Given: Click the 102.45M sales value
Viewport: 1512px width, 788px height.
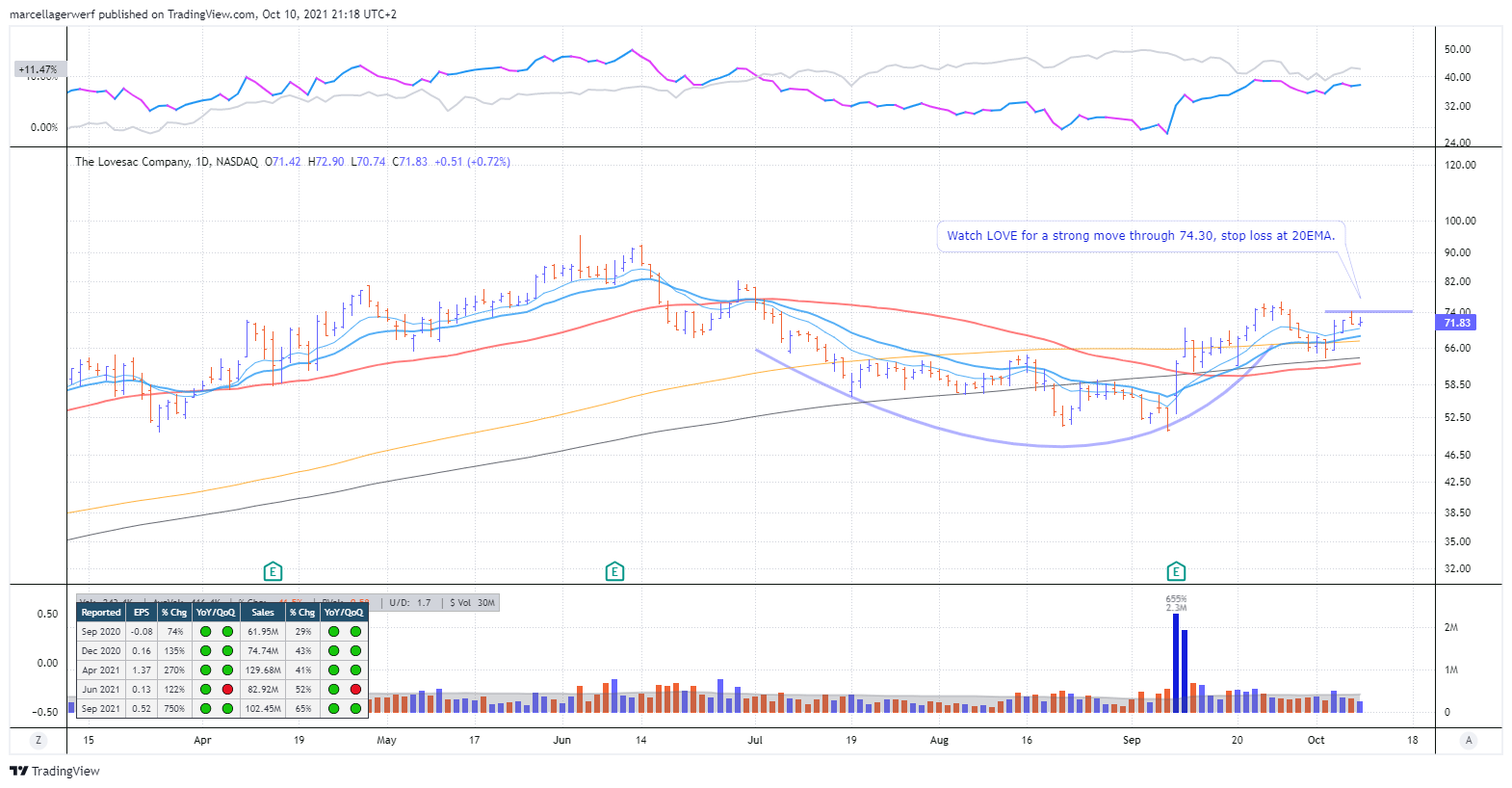Looking at the screenshot, I should pyautogui.click(x=263, y=709).
